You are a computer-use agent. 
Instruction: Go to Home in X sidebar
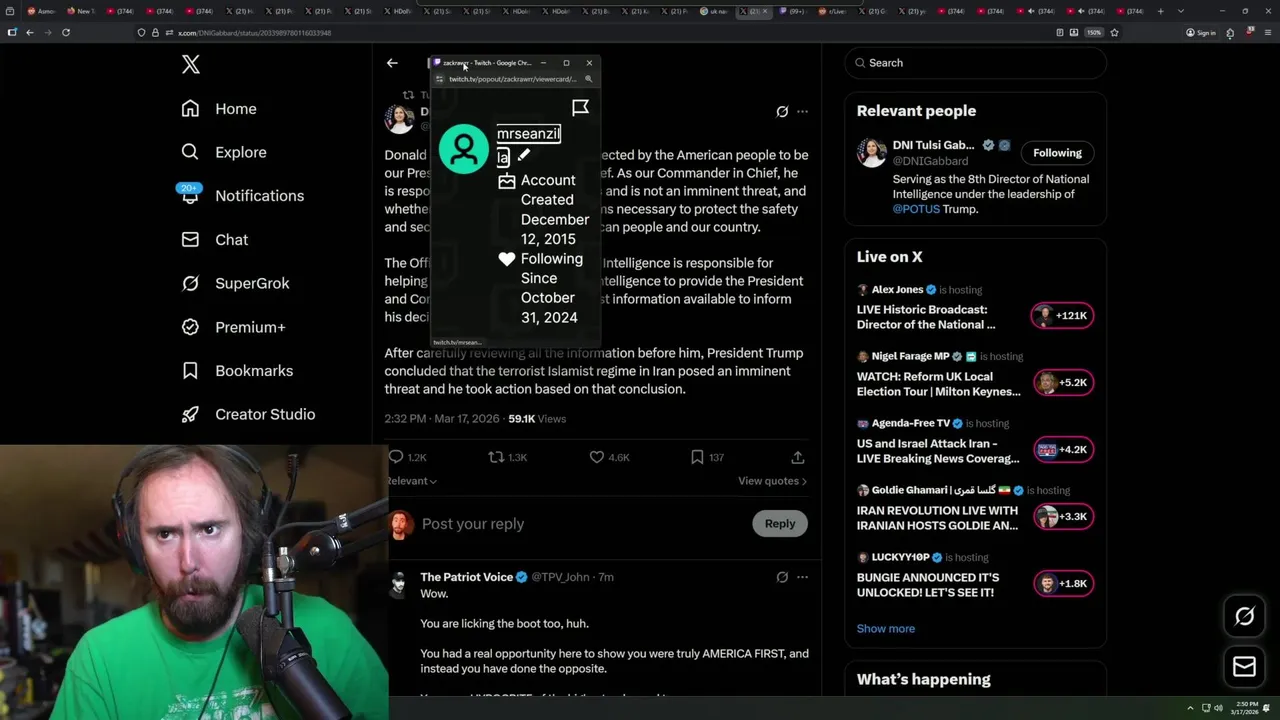tap(219, 109)
